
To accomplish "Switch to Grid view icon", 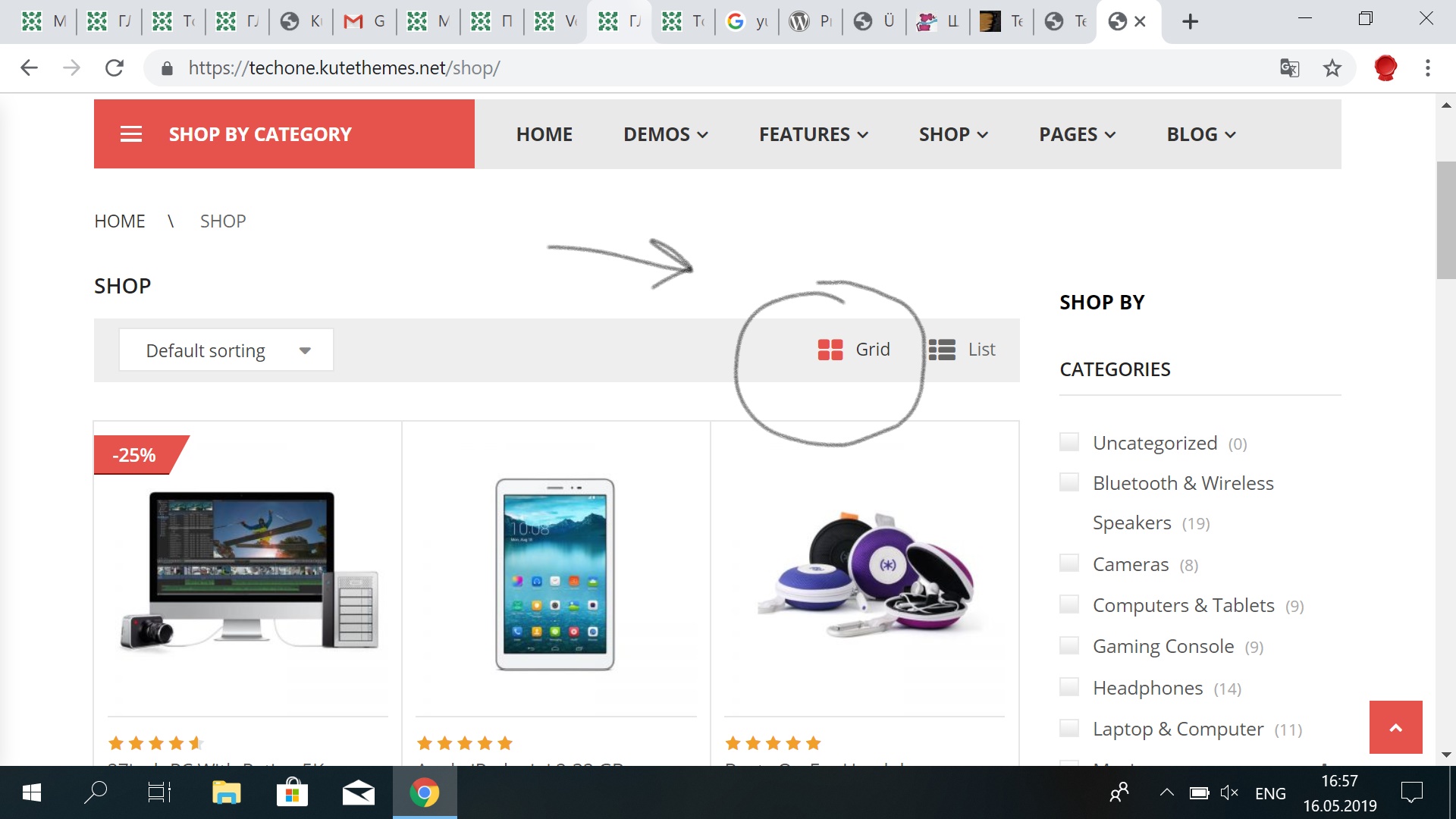I will [830, 350].
